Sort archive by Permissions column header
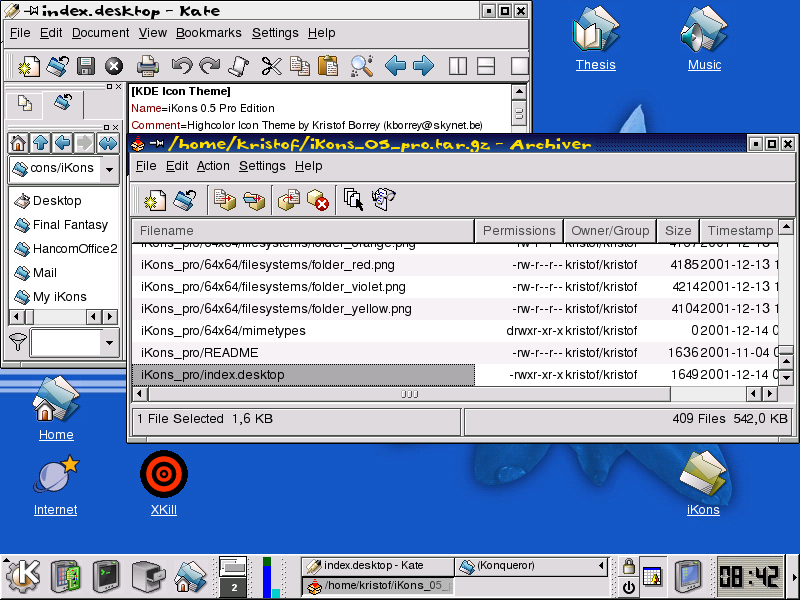Image resolution: width=800 pixels, height=600 pixels. 519,231
